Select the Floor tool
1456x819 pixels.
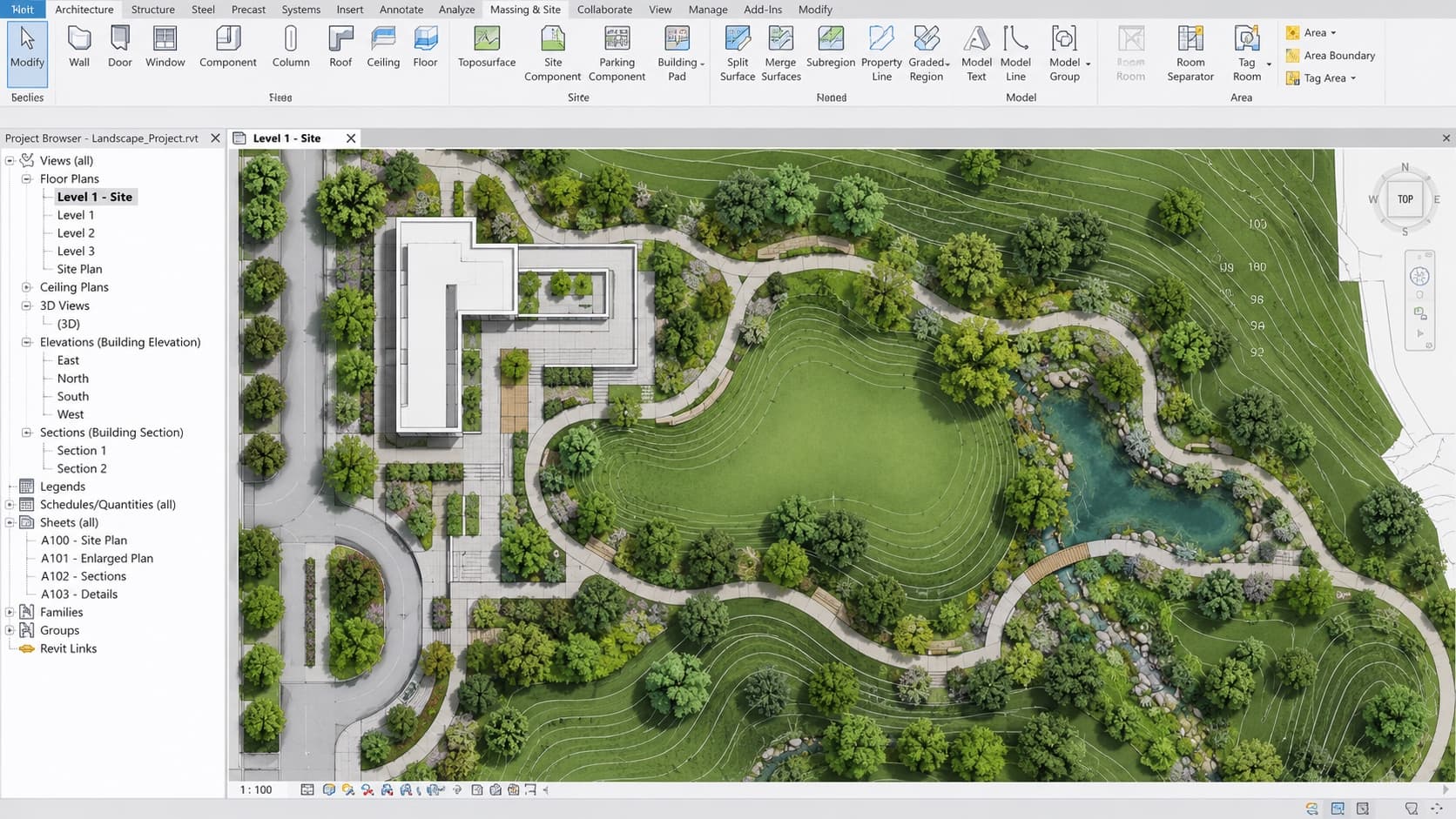click(x=425, y=47)
